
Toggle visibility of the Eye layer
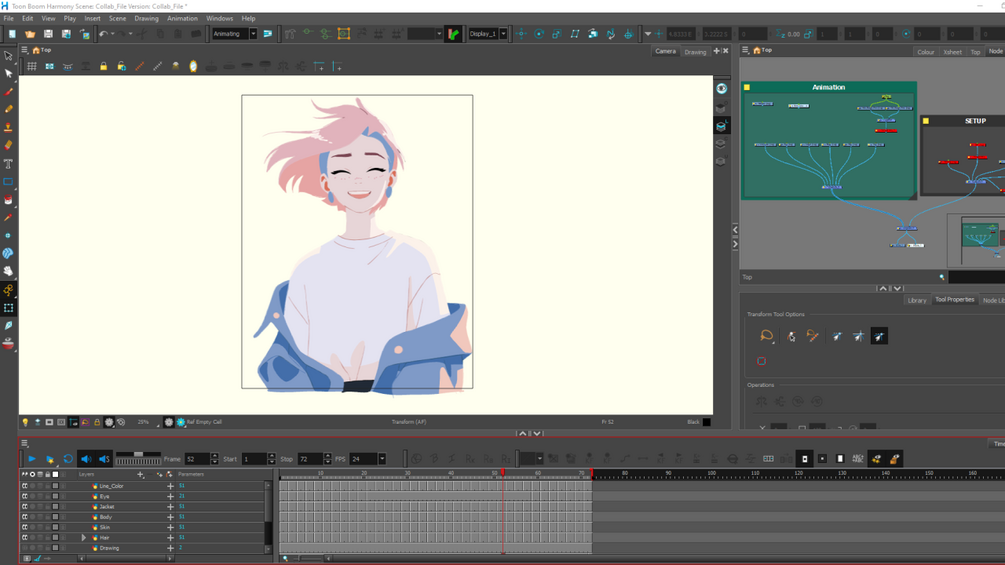pos(25,496)
